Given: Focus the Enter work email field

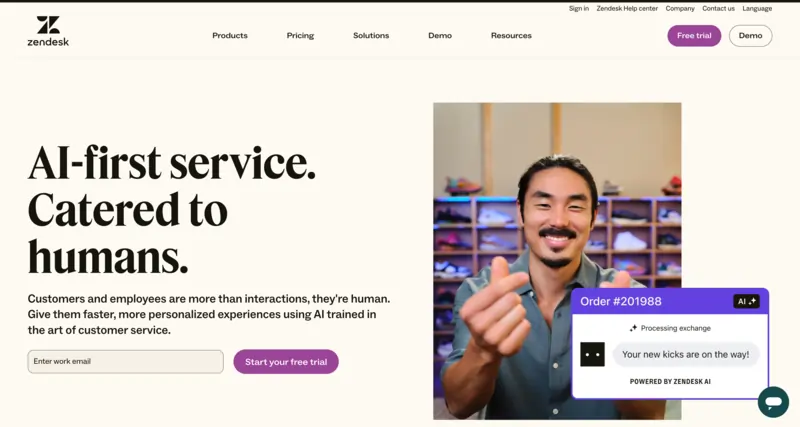Looking at the screenshot, I should coord(126,362).
